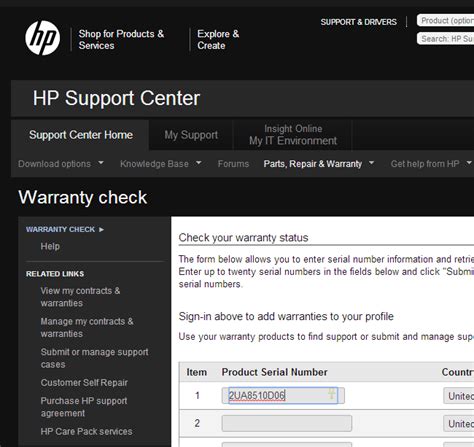Open HP Care Pack services link
Image resolution: width=474 pixels, height=447 pixels.
[x=86, y=431]
